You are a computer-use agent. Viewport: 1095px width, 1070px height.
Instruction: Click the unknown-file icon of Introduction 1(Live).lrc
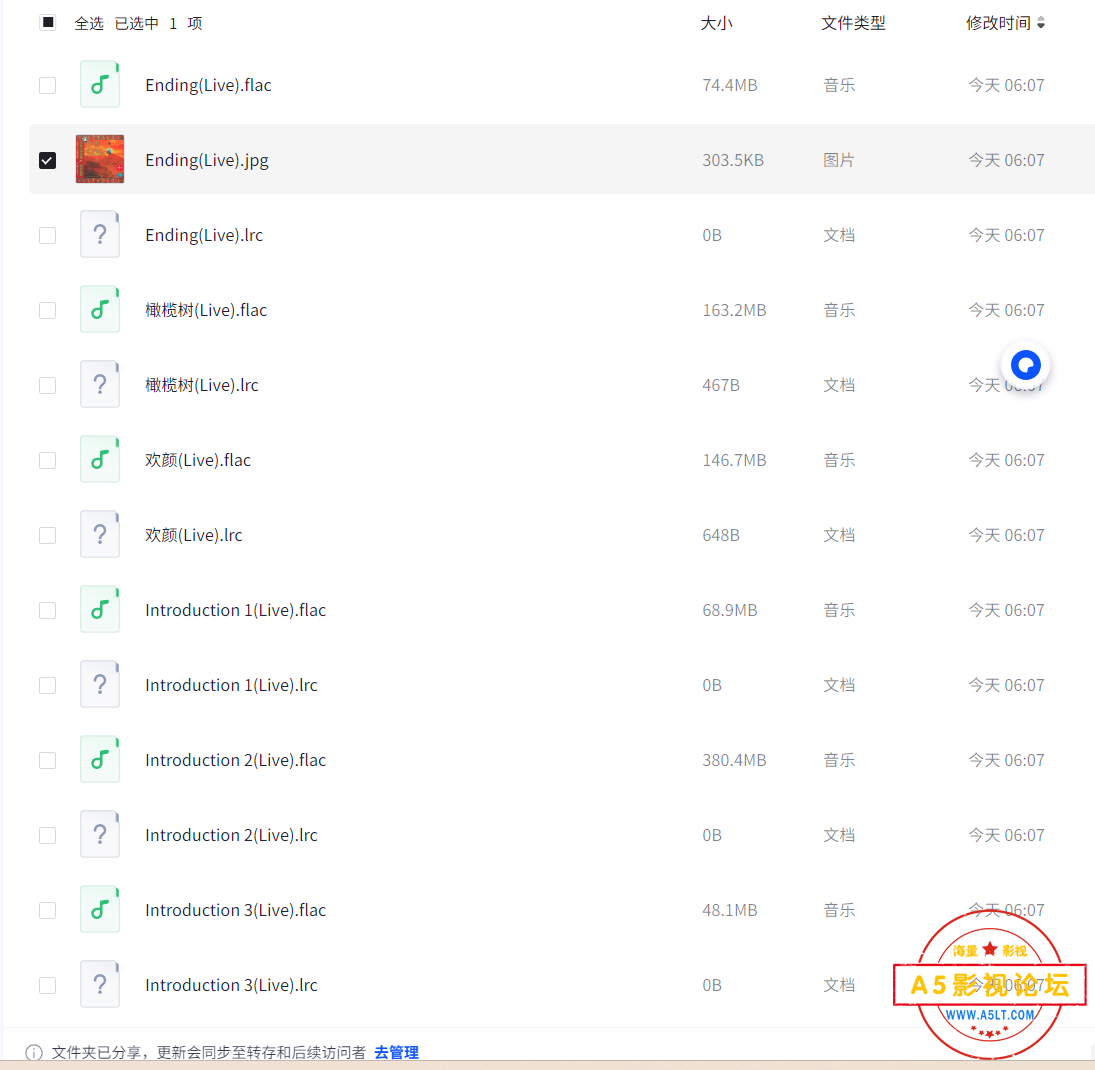100,684
